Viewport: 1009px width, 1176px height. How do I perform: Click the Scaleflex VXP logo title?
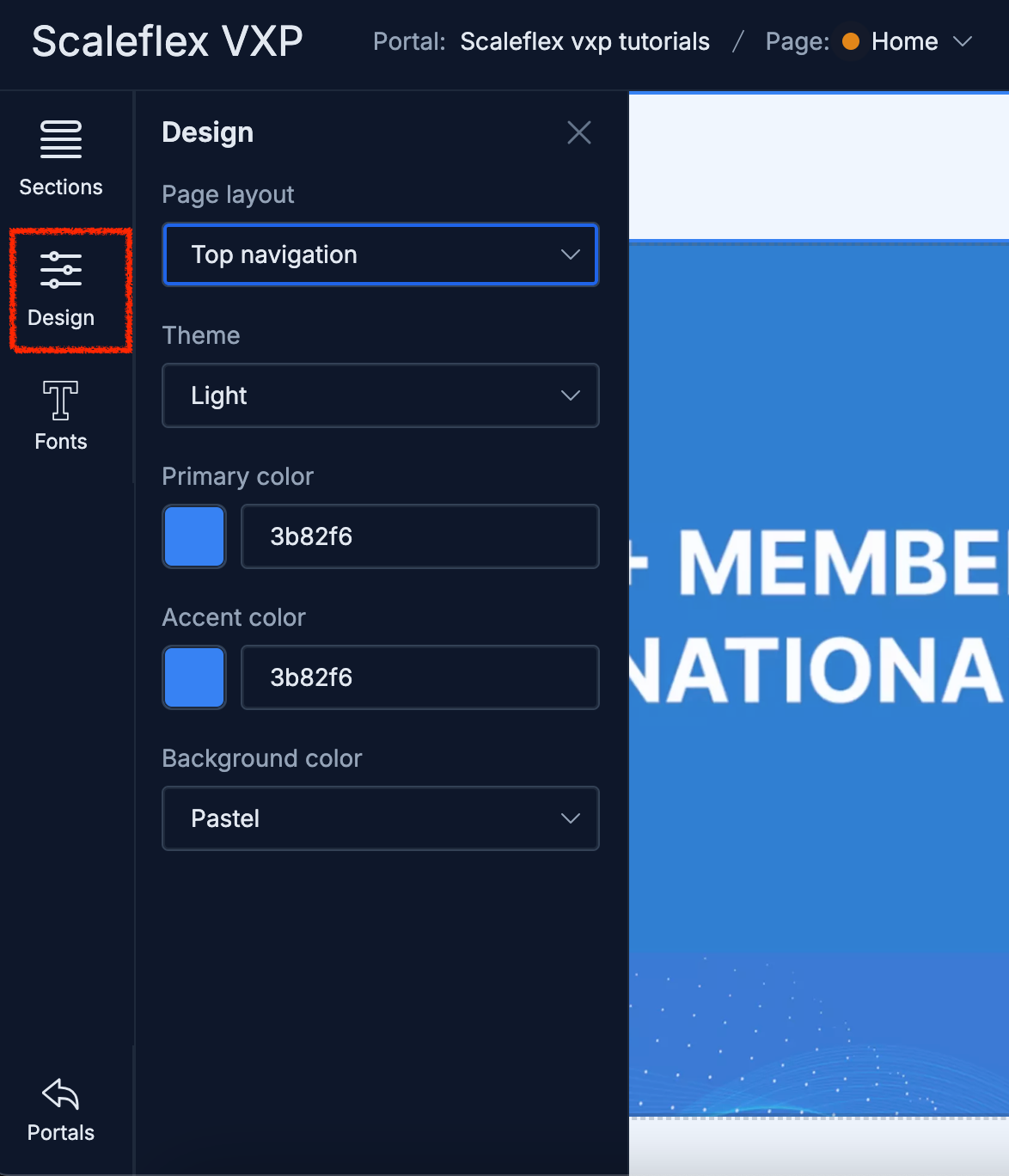168,41
